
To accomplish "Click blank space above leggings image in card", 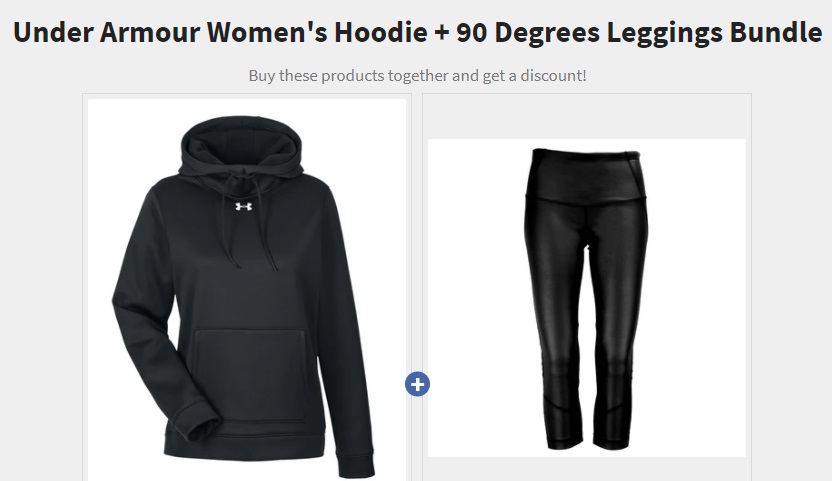I will click(x=587, y=117).
